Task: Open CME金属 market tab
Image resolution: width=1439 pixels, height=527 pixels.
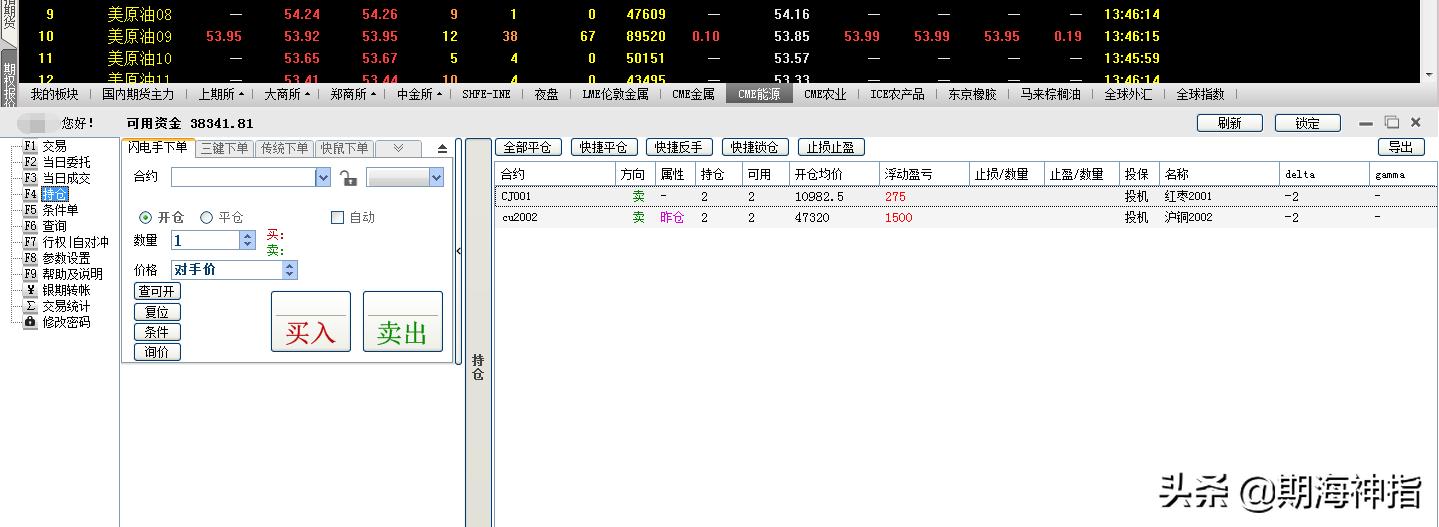Action: point(693,94)
